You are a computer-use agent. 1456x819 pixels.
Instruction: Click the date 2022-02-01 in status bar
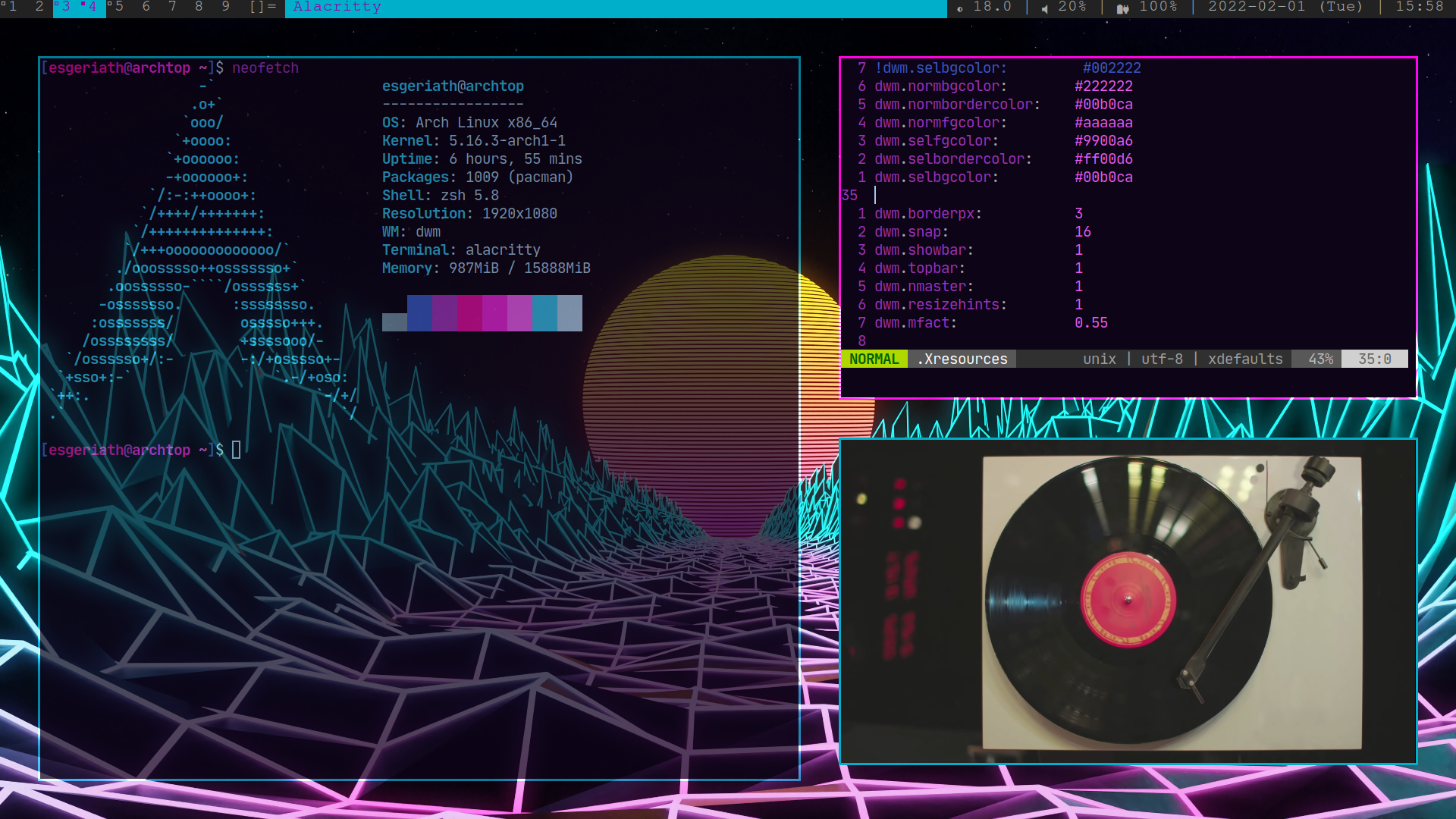click(1257, 7)
